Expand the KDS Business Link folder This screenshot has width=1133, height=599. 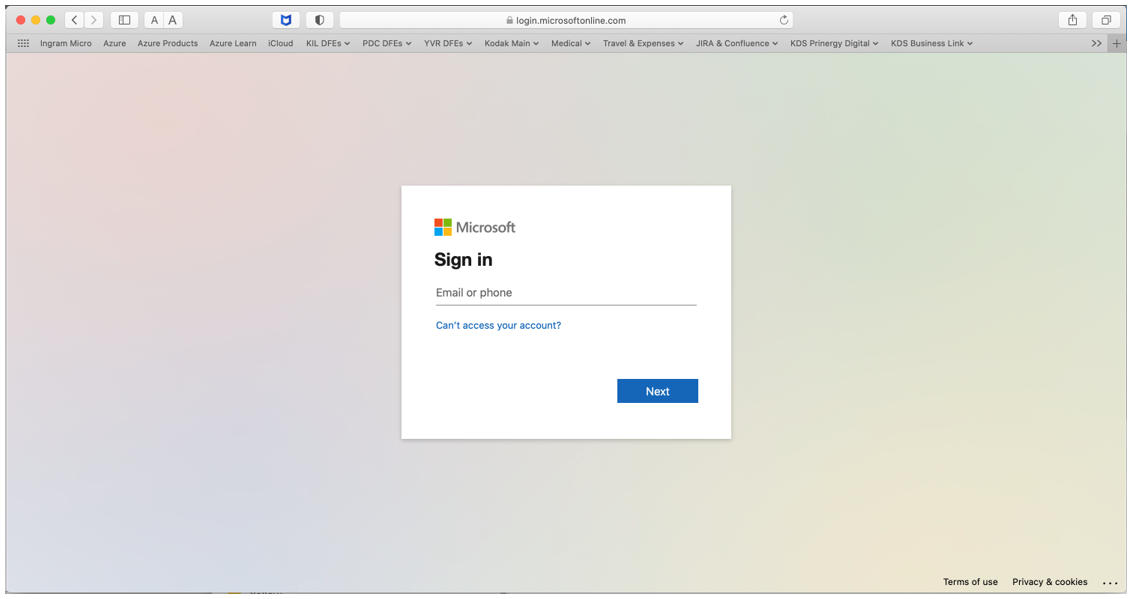[x=932, y=43]
